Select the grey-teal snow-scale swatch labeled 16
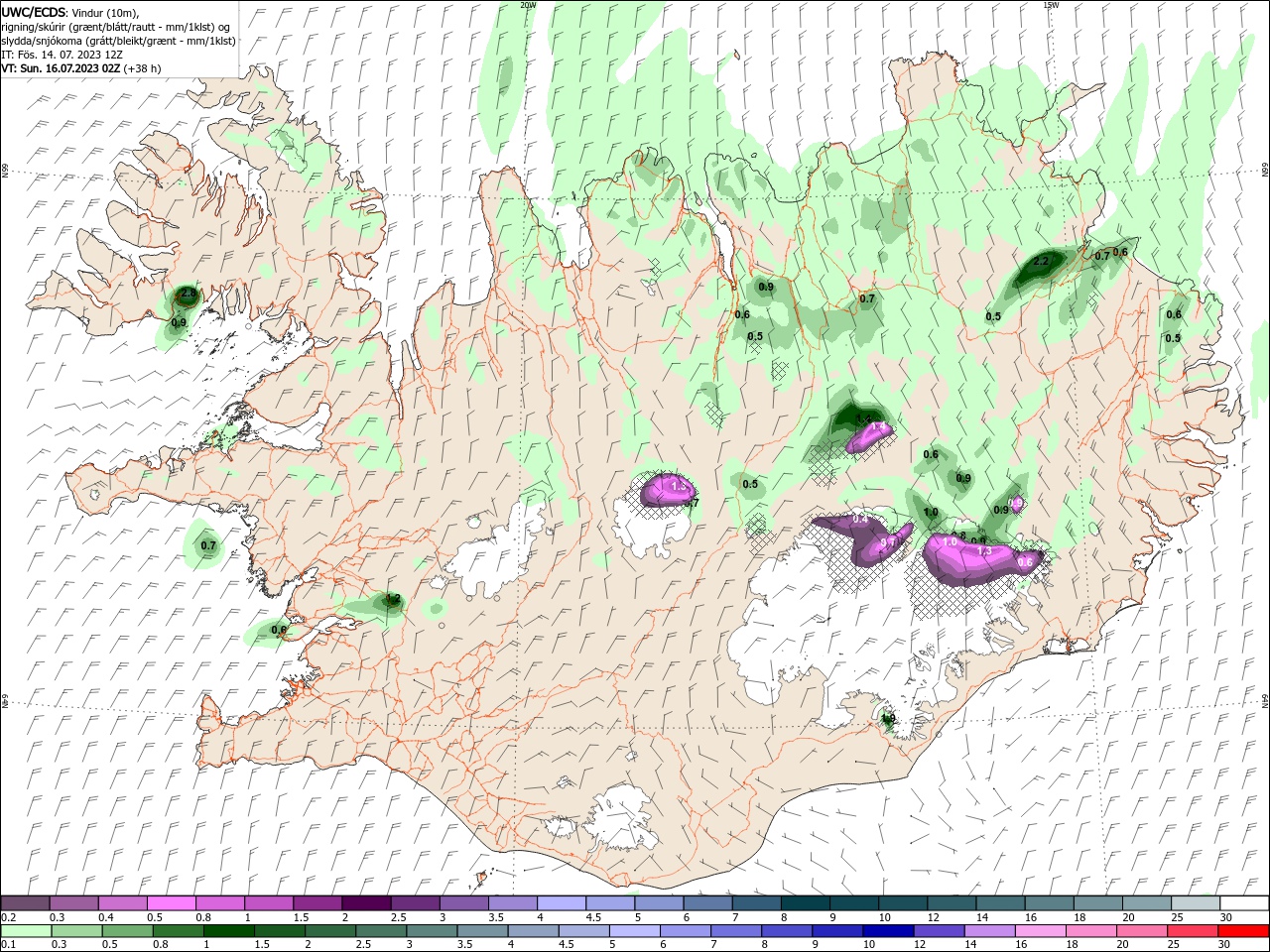The width and height of the screenshot is (1270, 952). tap(1049, 902)
